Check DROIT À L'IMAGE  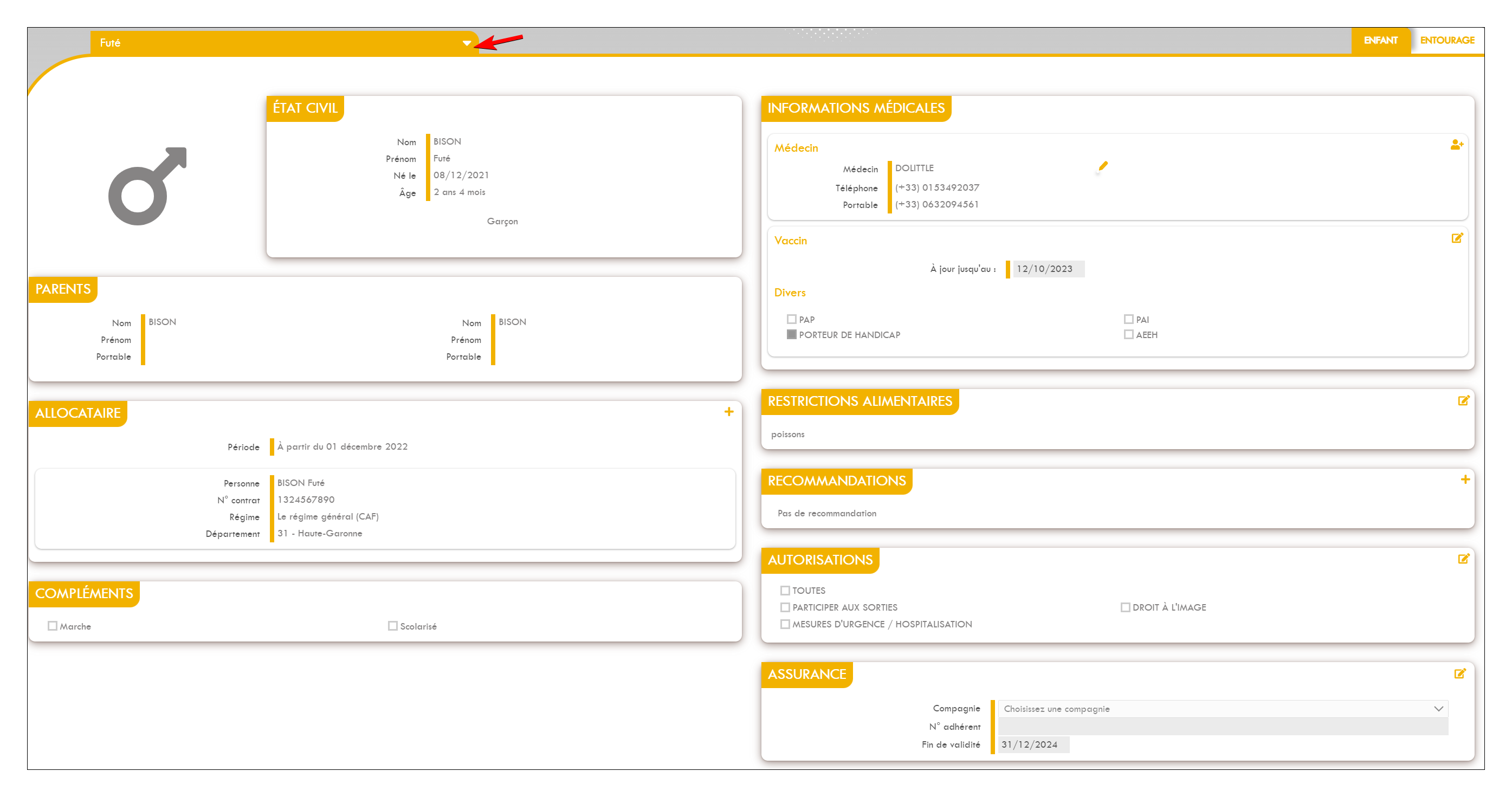1125,607
